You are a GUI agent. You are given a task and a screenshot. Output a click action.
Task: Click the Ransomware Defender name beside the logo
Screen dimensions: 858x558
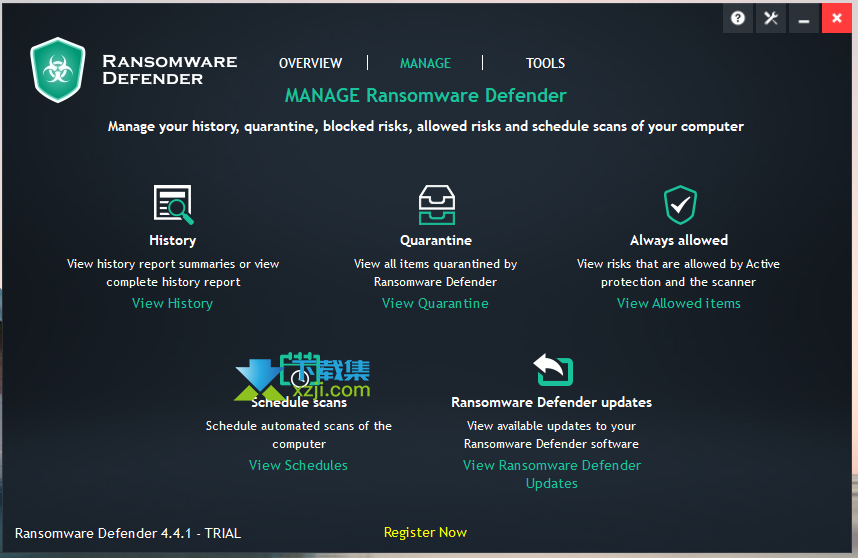pos(170,70)
